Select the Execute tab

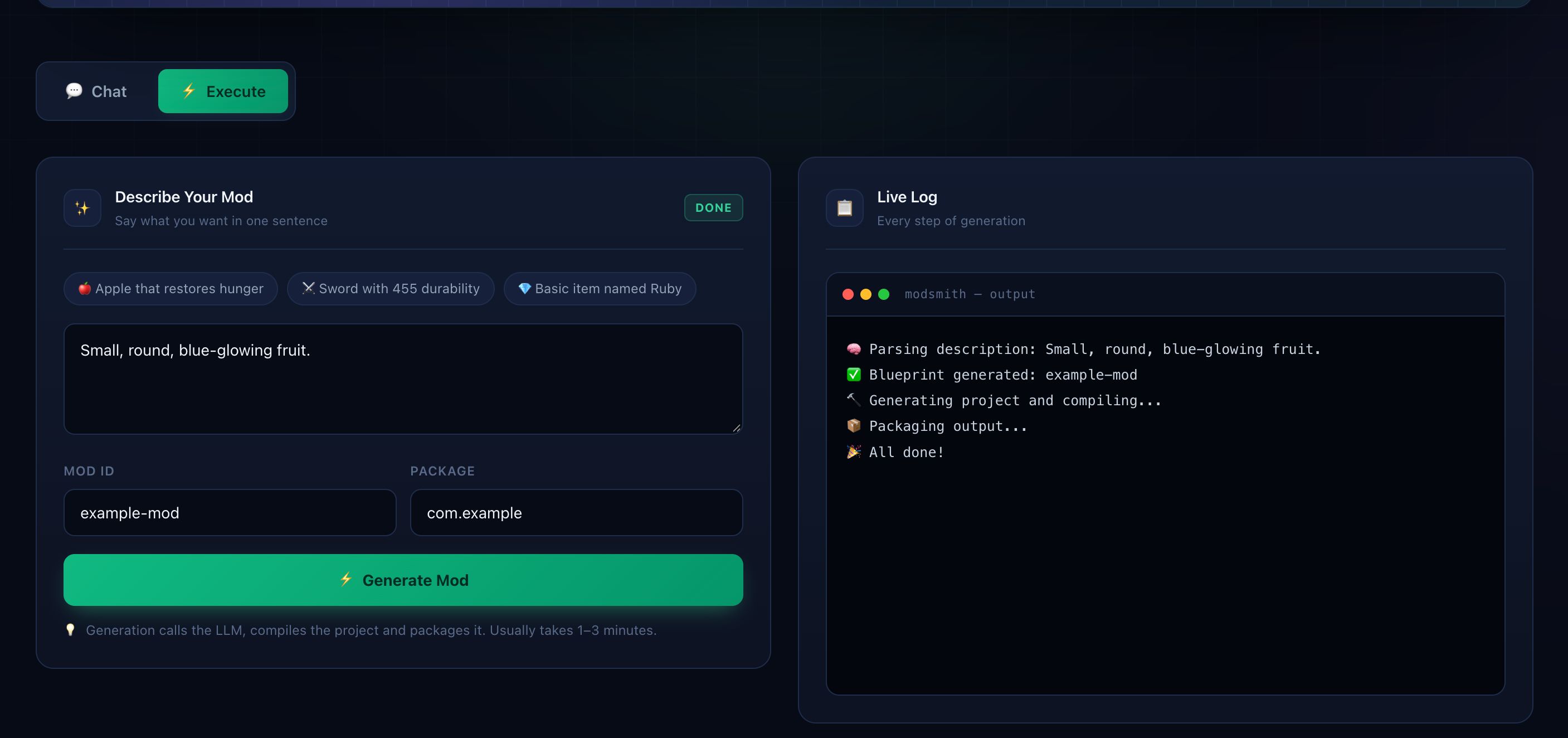click(223, 91)
